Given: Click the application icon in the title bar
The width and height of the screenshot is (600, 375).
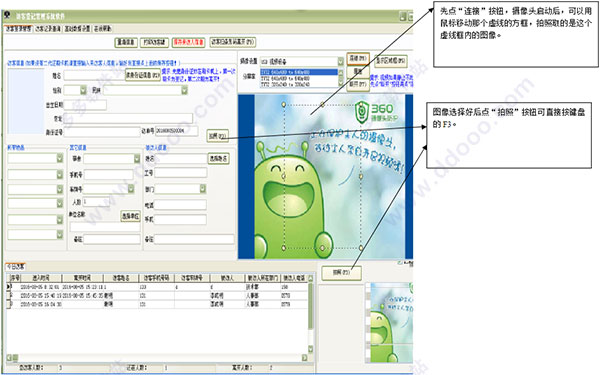Looking at the screenshot, I should [x=7, y=16].
